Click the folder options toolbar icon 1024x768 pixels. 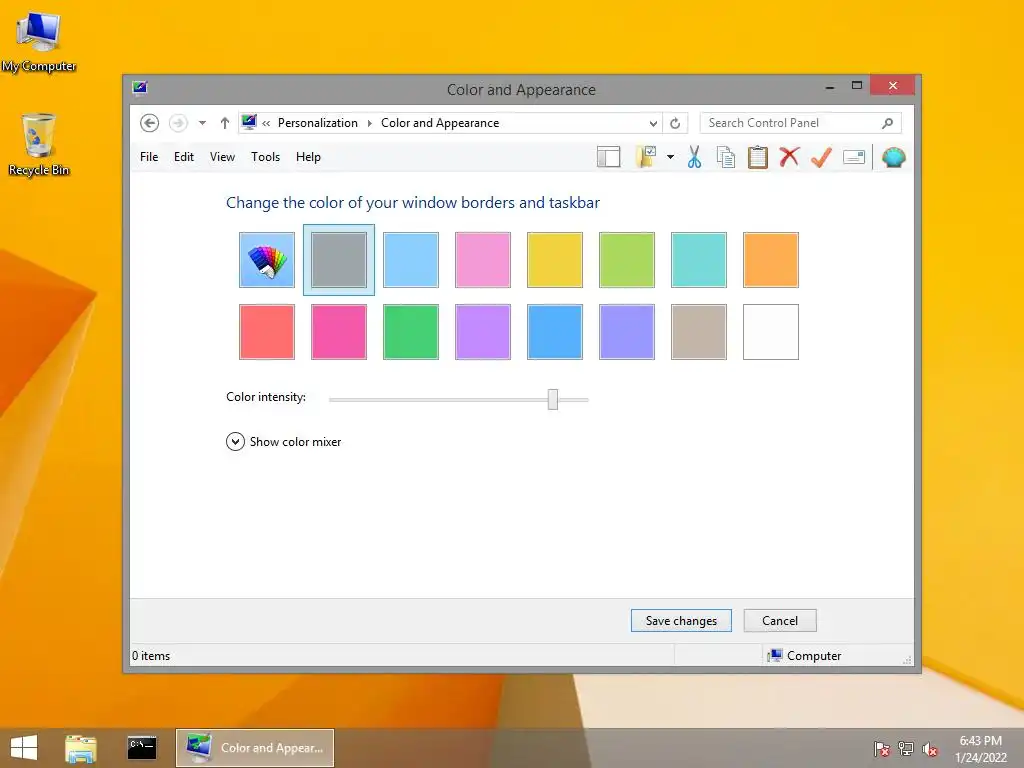(x=646, y=157)
